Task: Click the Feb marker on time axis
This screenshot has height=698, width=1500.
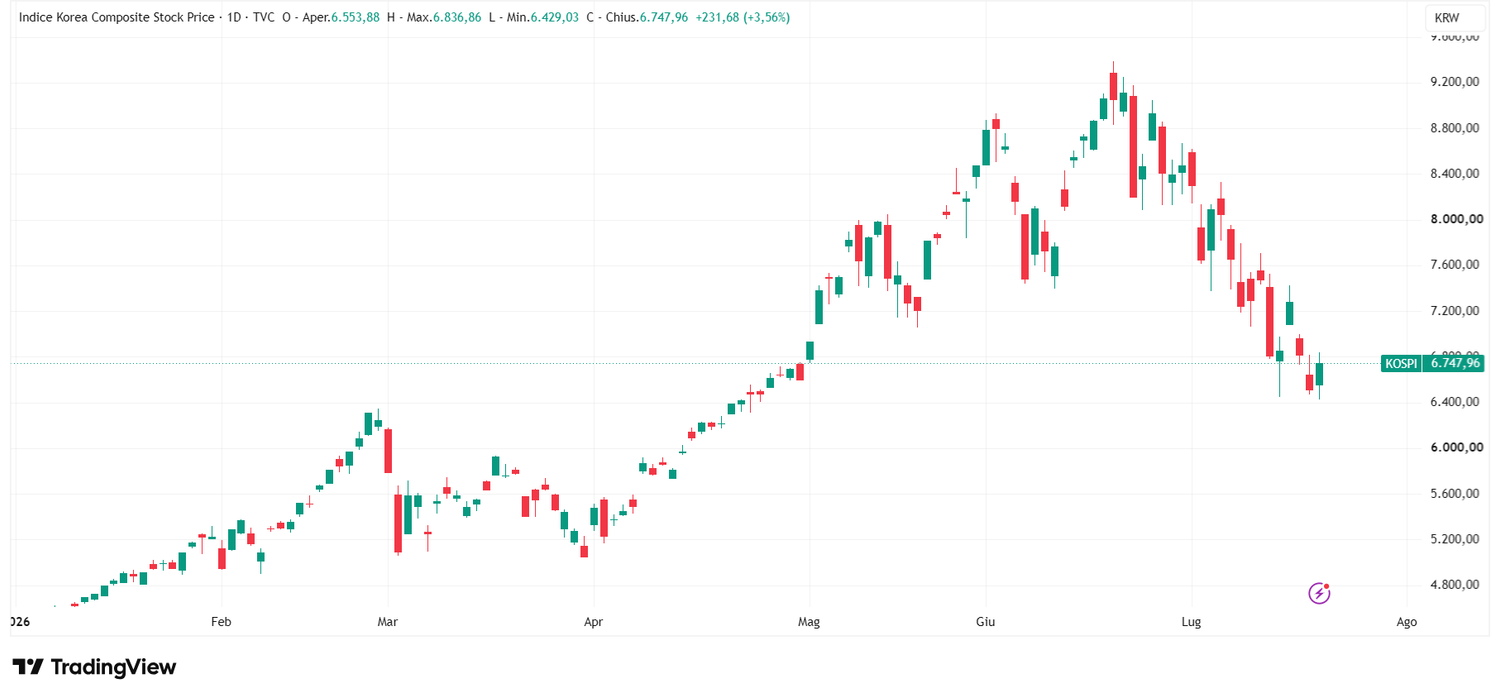Action: [221, 622]
